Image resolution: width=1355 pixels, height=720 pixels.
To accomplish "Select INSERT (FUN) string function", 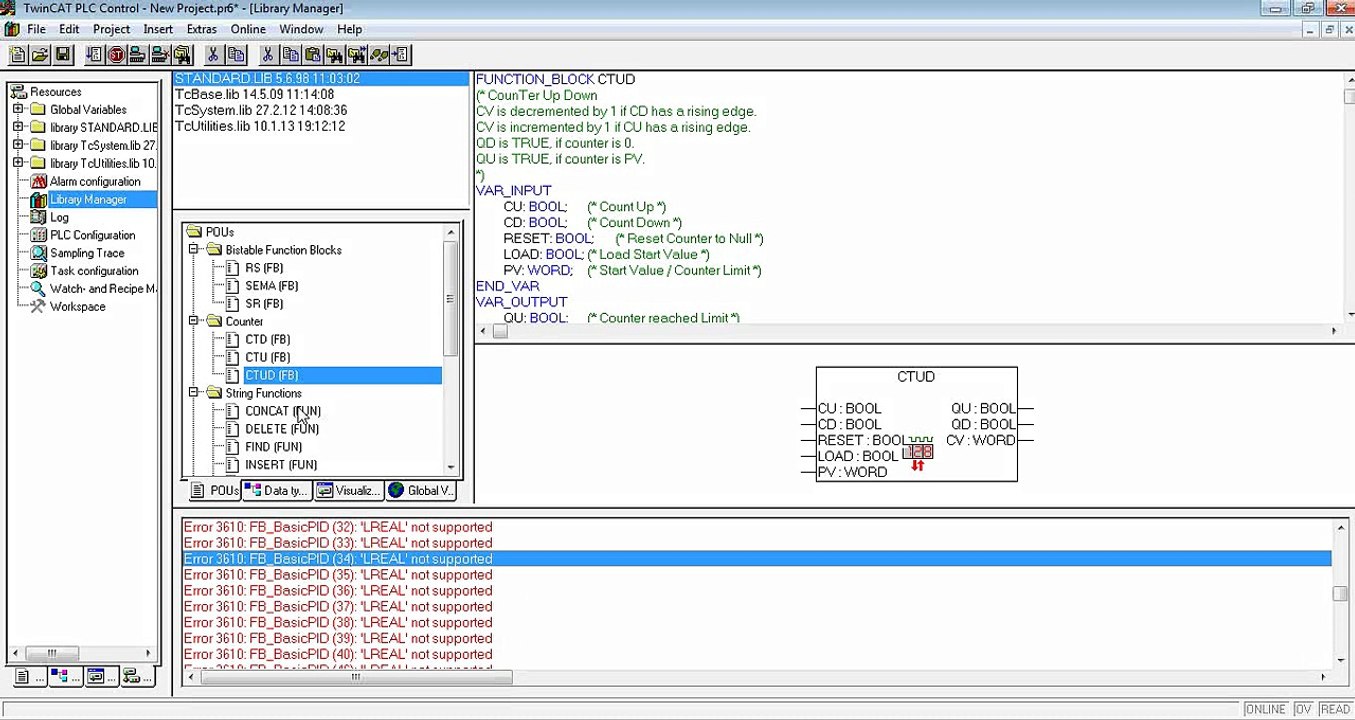I will point(281,465).
